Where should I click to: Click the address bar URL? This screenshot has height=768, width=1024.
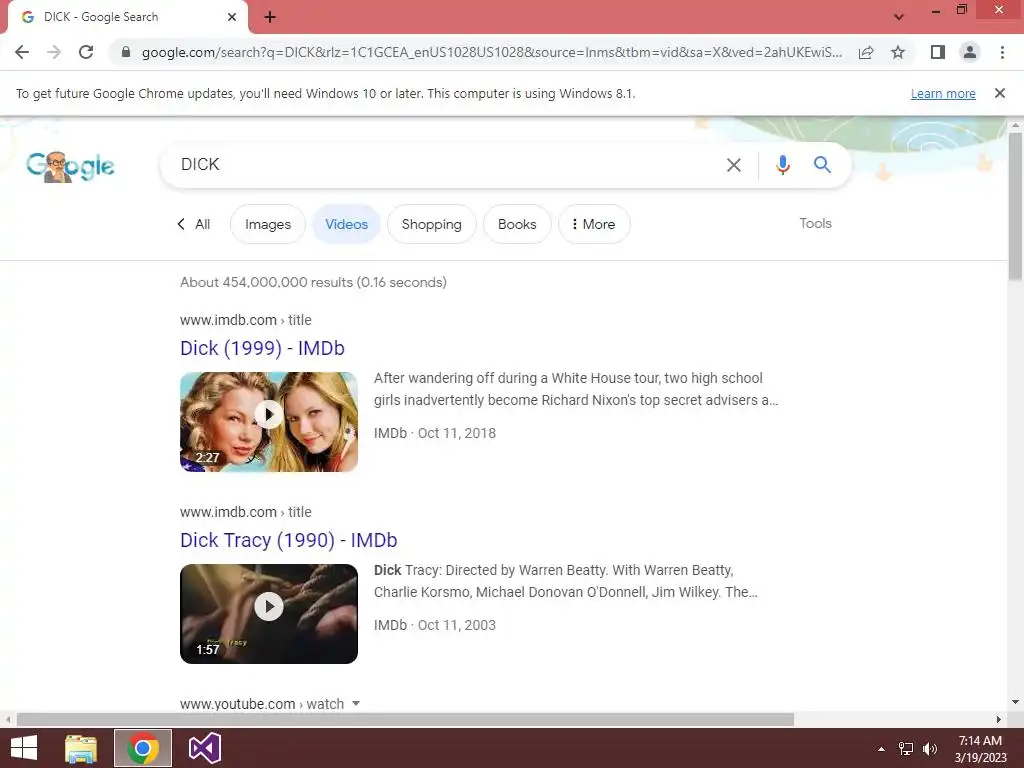[x=491, y=52]
